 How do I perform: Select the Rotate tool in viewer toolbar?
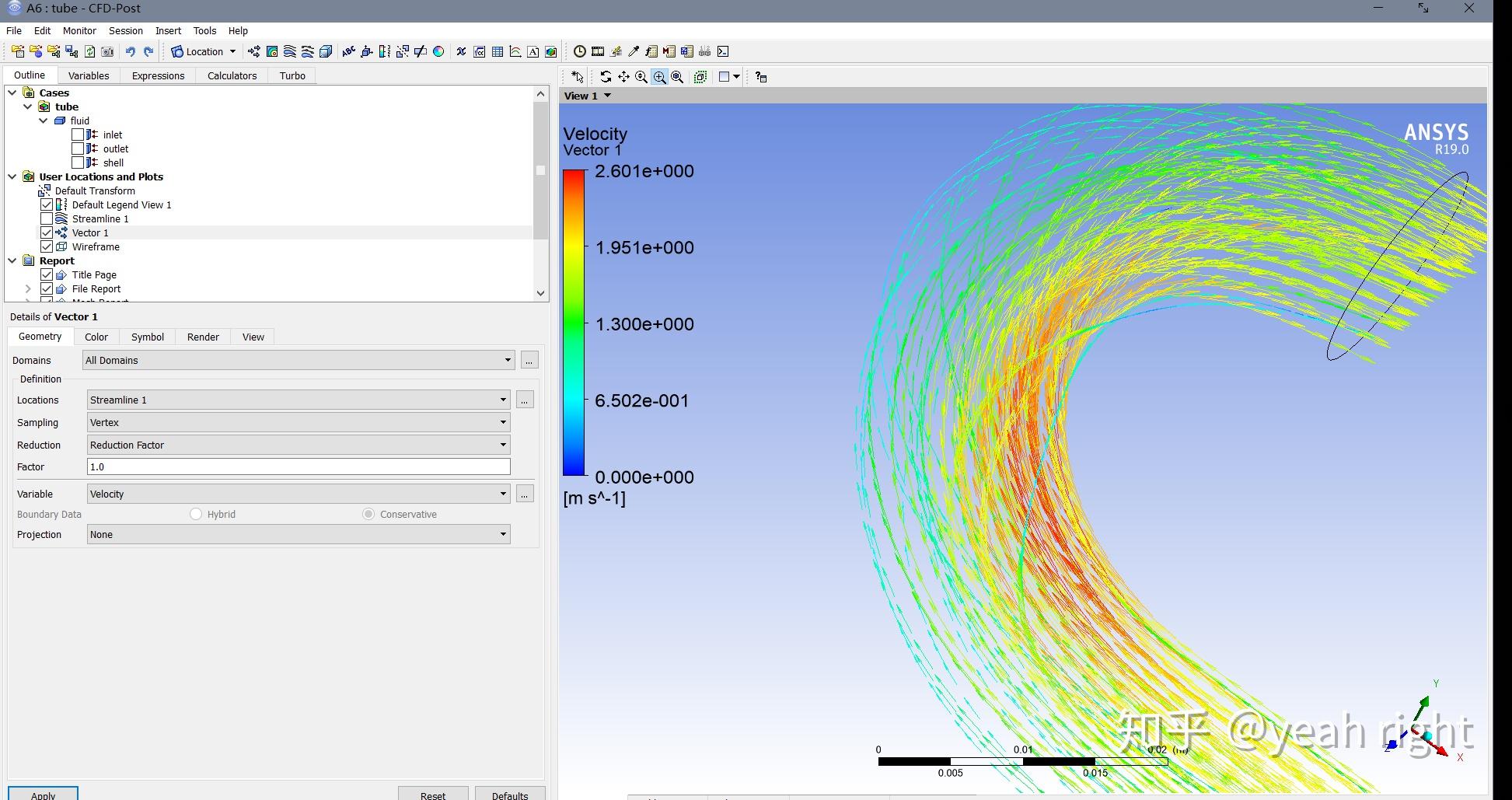[606, 77]
